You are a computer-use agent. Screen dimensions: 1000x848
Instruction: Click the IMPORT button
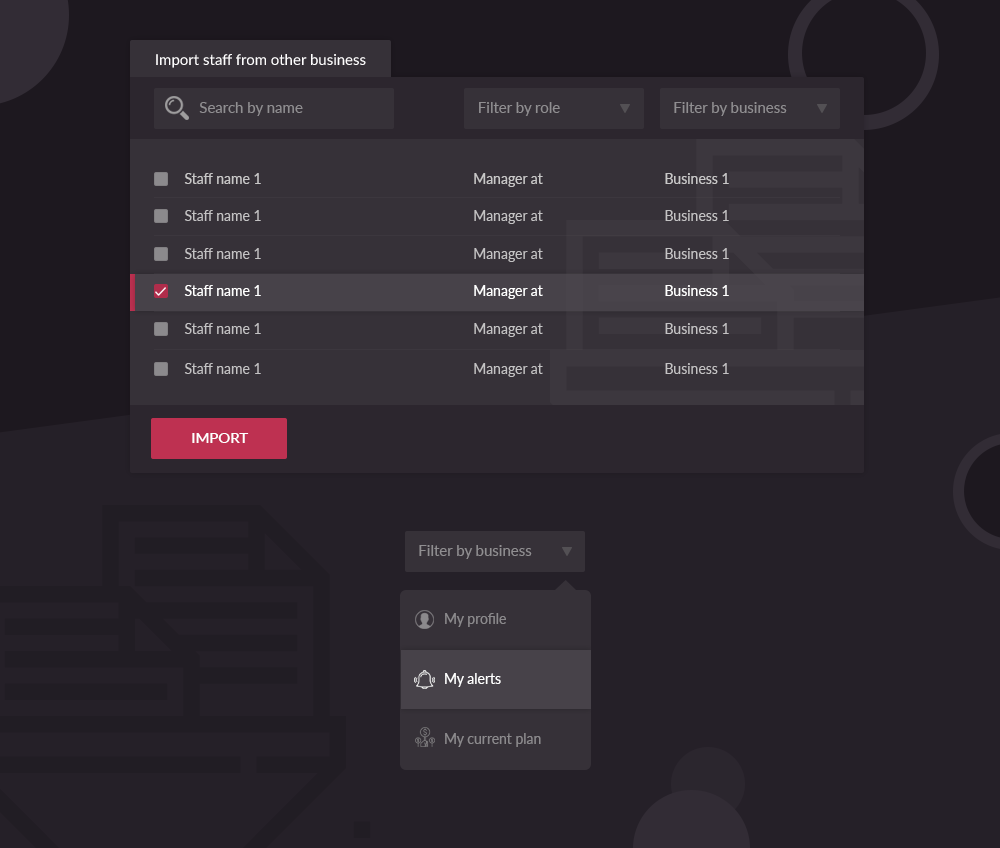pyautogui.click(x=219, y=439)
